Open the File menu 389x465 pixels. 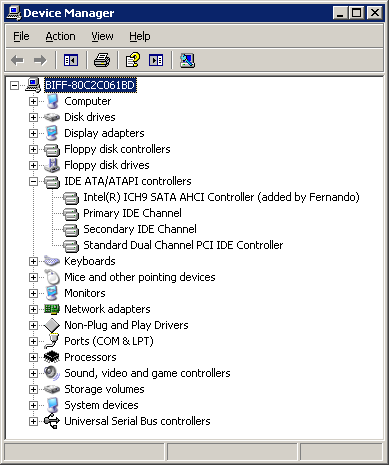[x=21, y=36]
